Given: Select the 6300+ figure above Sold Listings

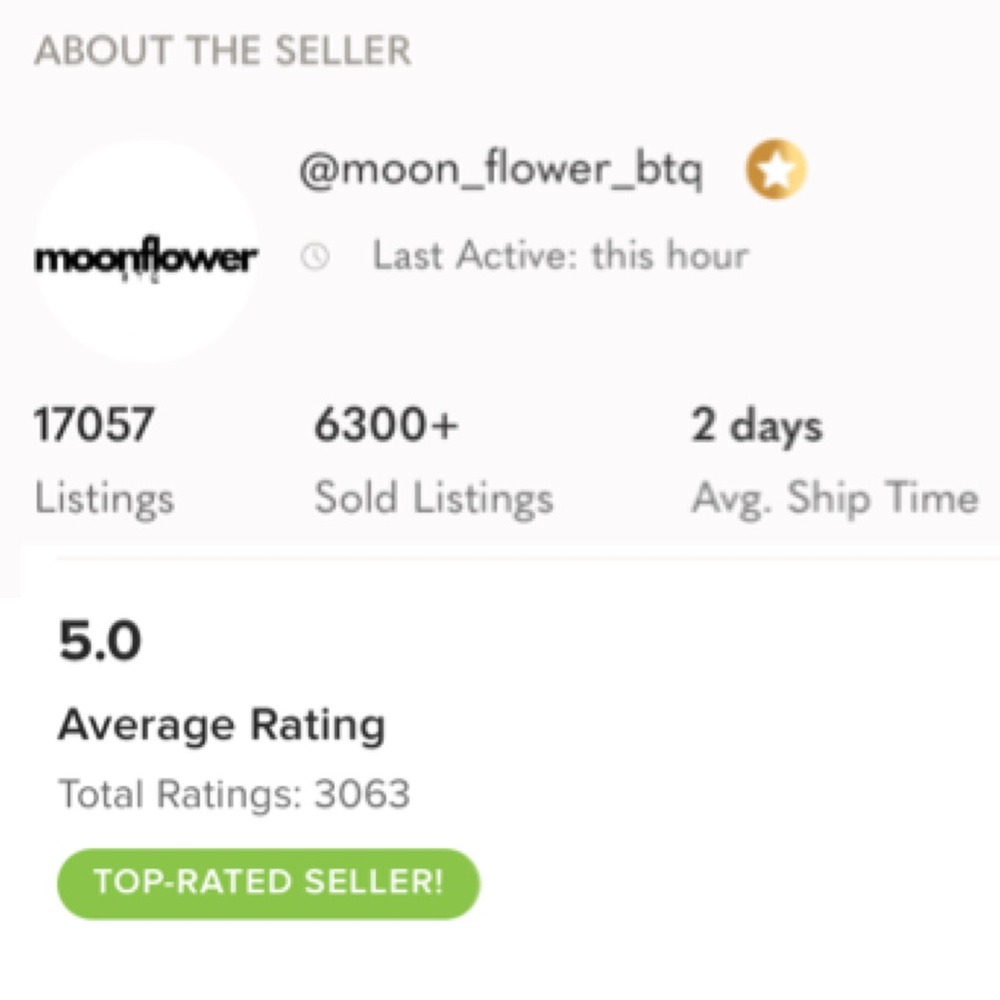Looking at the screenshot, I should click(x=386, y=425).
